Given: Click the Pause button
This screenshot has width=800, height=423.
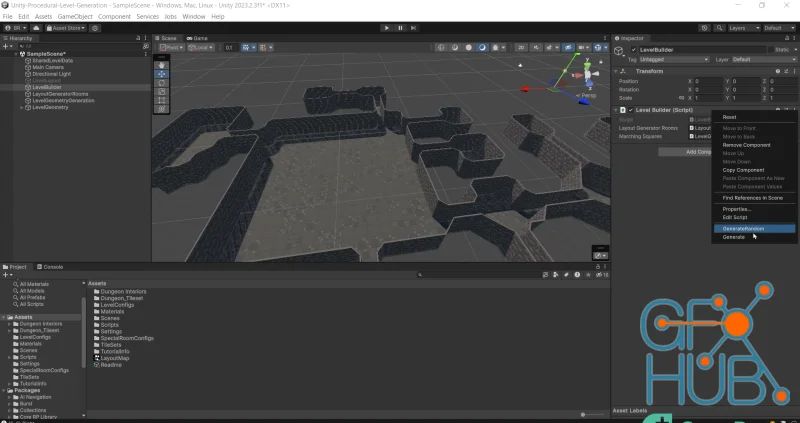Looking at the screenshot, I should tap(400, 28).
